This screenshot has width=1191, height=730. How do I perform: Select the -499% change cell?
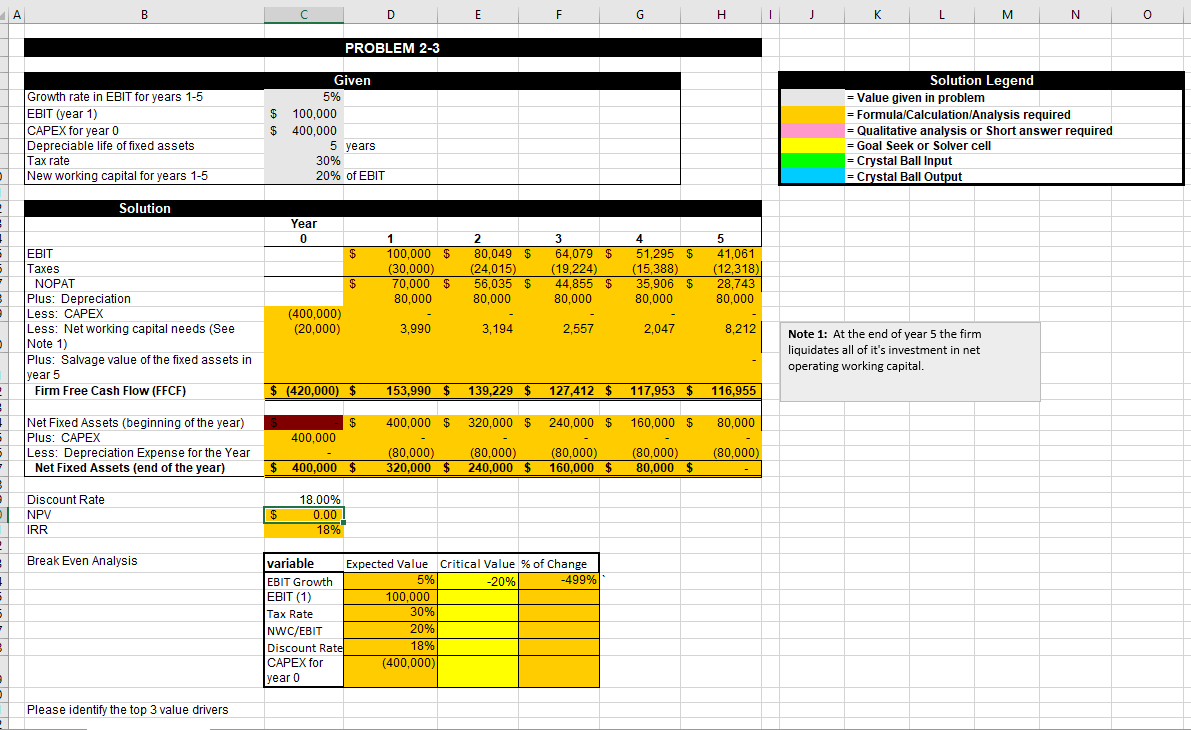[x=558, y=580]
